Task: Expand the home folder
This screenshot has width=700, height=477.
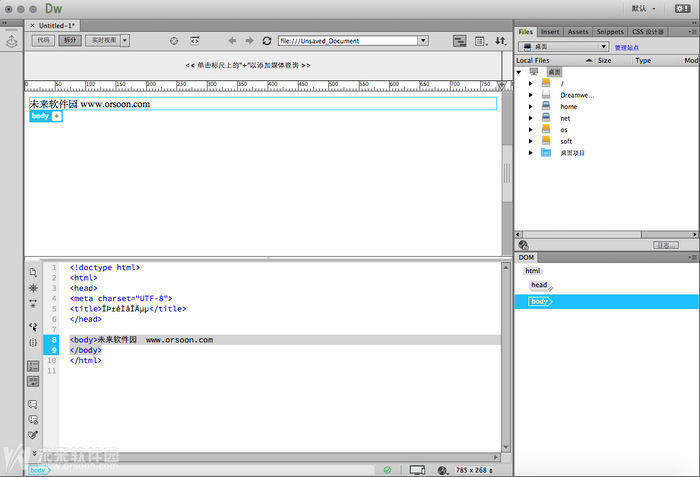Action: click(531, 107)
